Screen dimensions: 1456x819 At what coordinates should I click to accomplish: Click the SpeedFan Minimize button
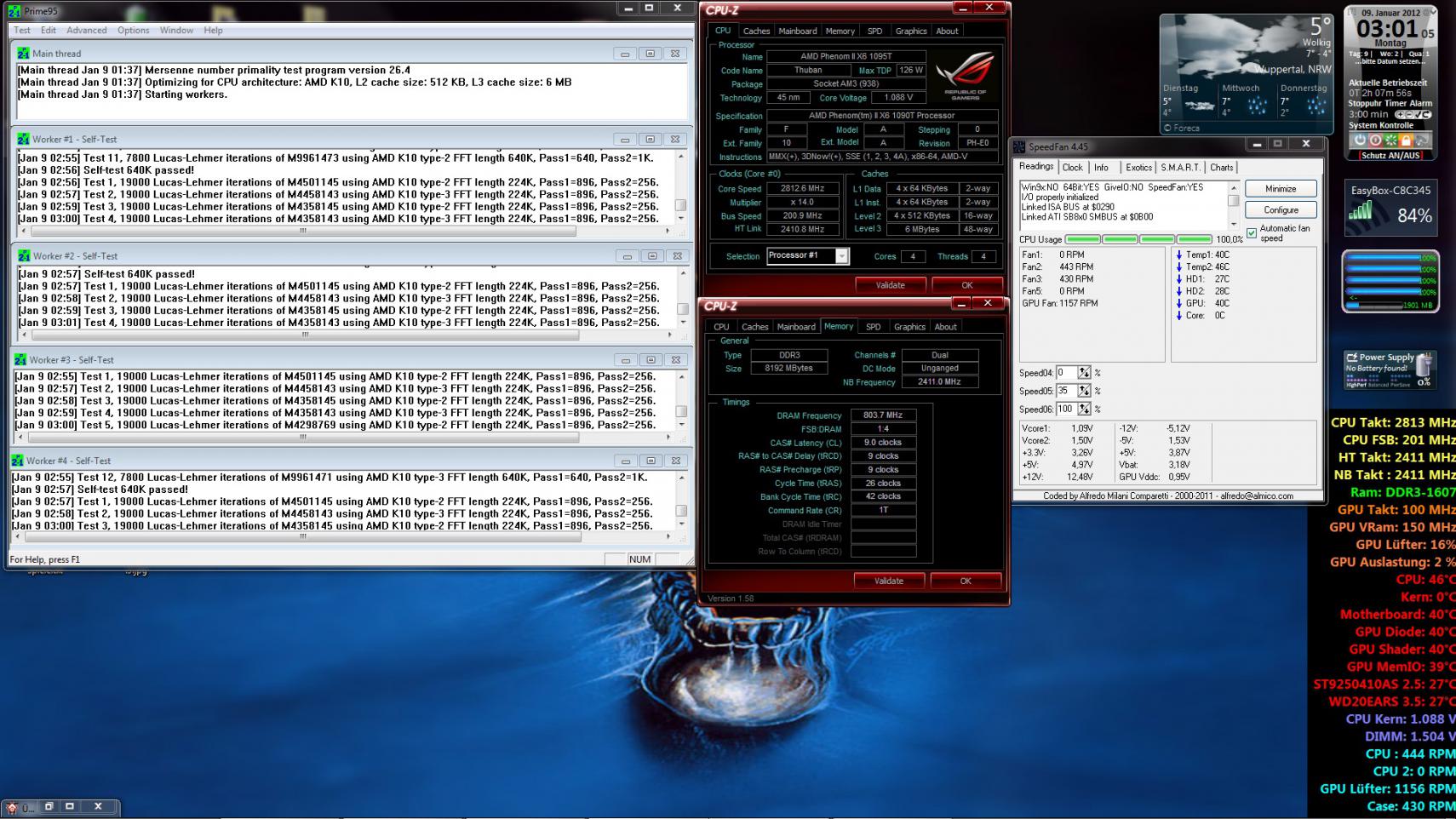pyautogui.click(x=1281, y=188)
